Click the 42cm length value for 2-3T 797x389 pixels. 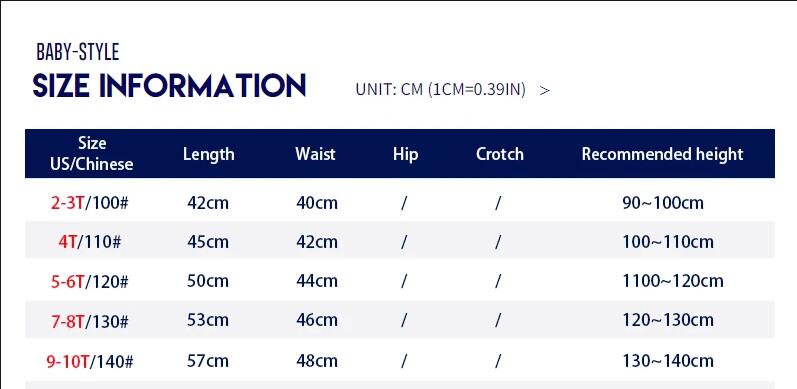[208, 203]
